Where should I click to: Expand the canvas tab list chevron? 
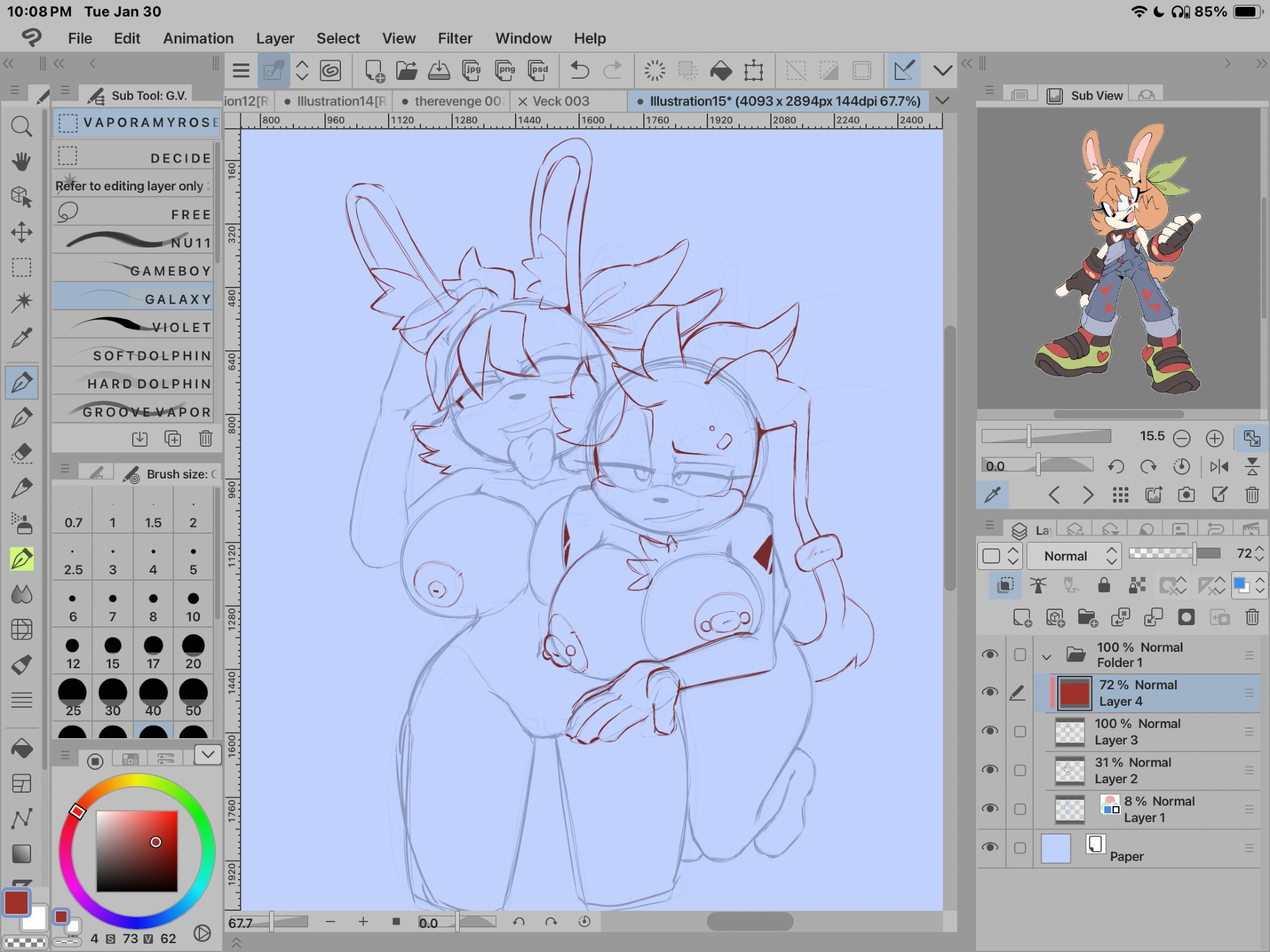pos(943,101)
